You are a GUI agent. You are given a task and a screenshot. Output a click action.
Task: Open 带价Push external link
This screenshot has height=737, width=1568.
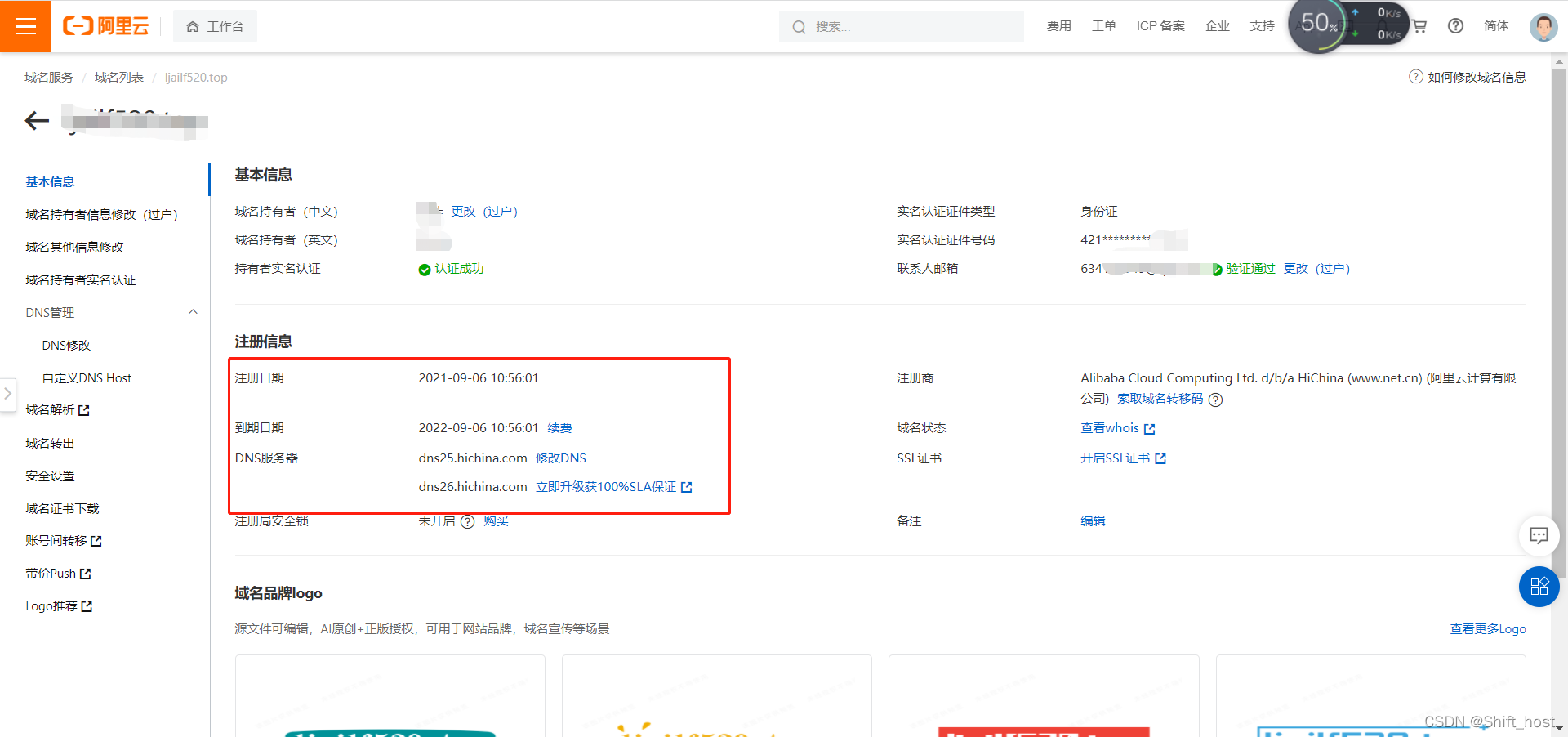click(x=58, y=574)
